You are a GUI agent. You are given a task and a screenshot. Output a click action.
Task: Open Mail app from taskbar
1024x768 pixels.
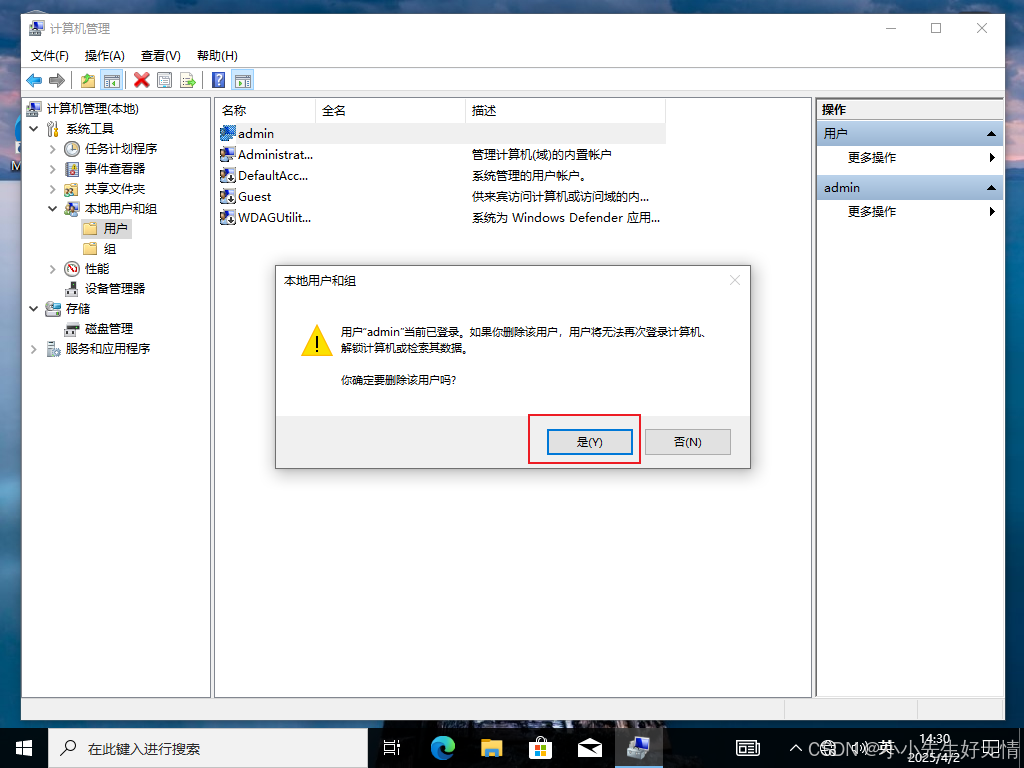tap(589, 748)
